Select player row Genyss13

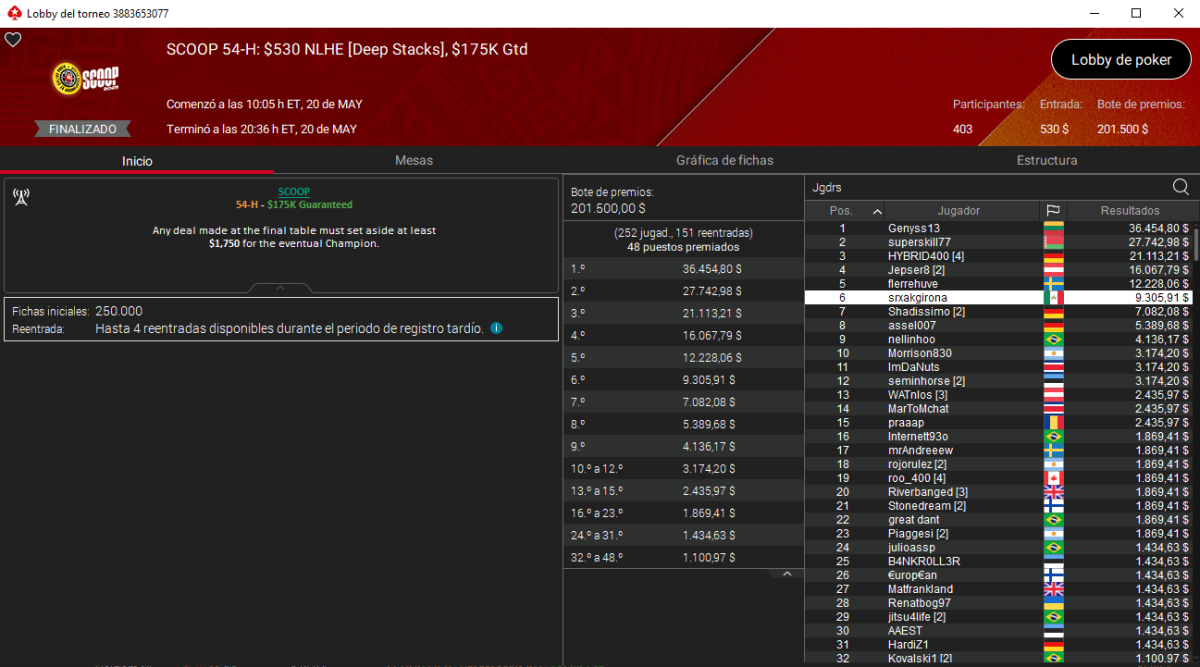click(x=998, y=229)
